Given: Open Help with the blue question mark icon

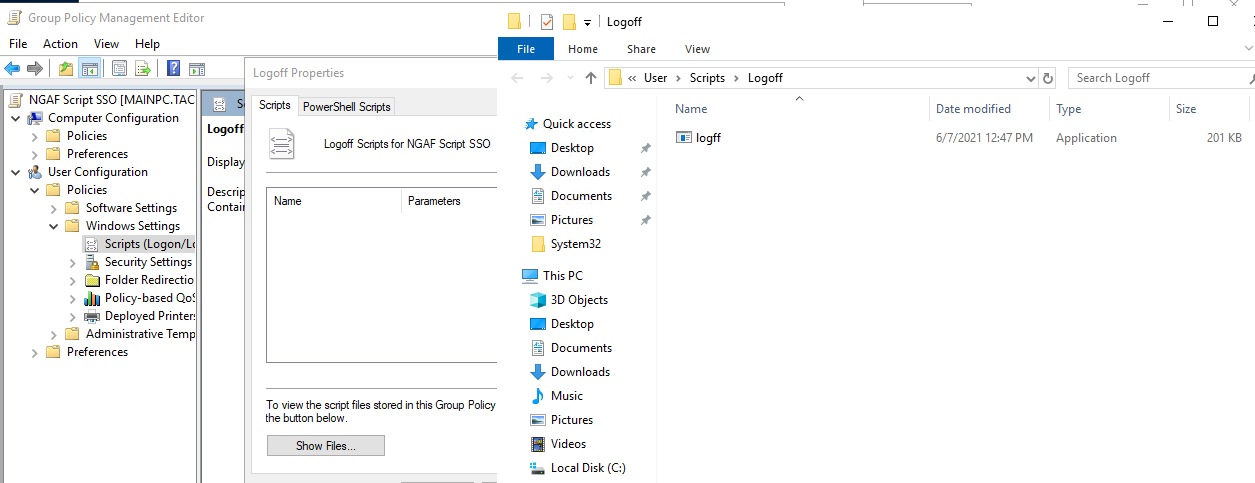Looking at the screenshot, I should pyautogui.click(x=173, y=69).
